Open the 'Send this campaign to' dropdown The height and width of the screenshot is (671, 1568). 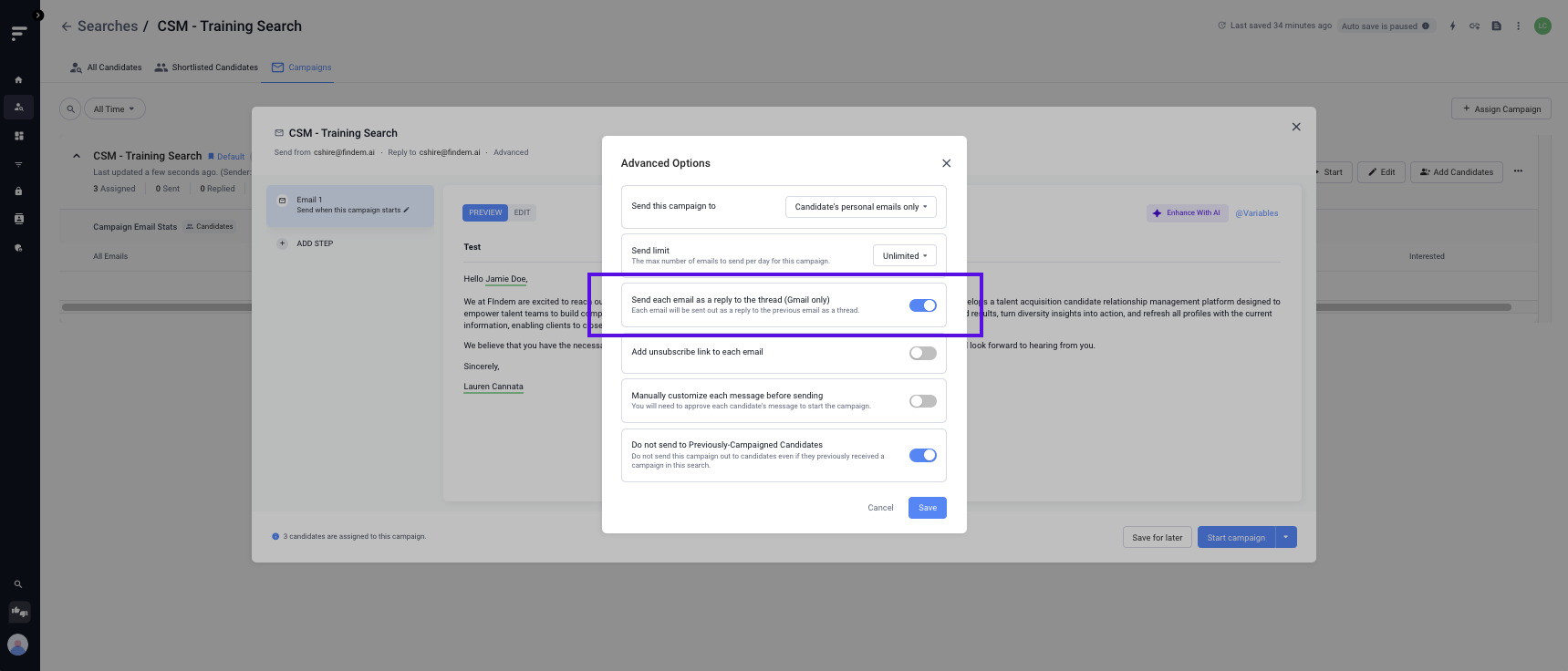coord(860,207)
